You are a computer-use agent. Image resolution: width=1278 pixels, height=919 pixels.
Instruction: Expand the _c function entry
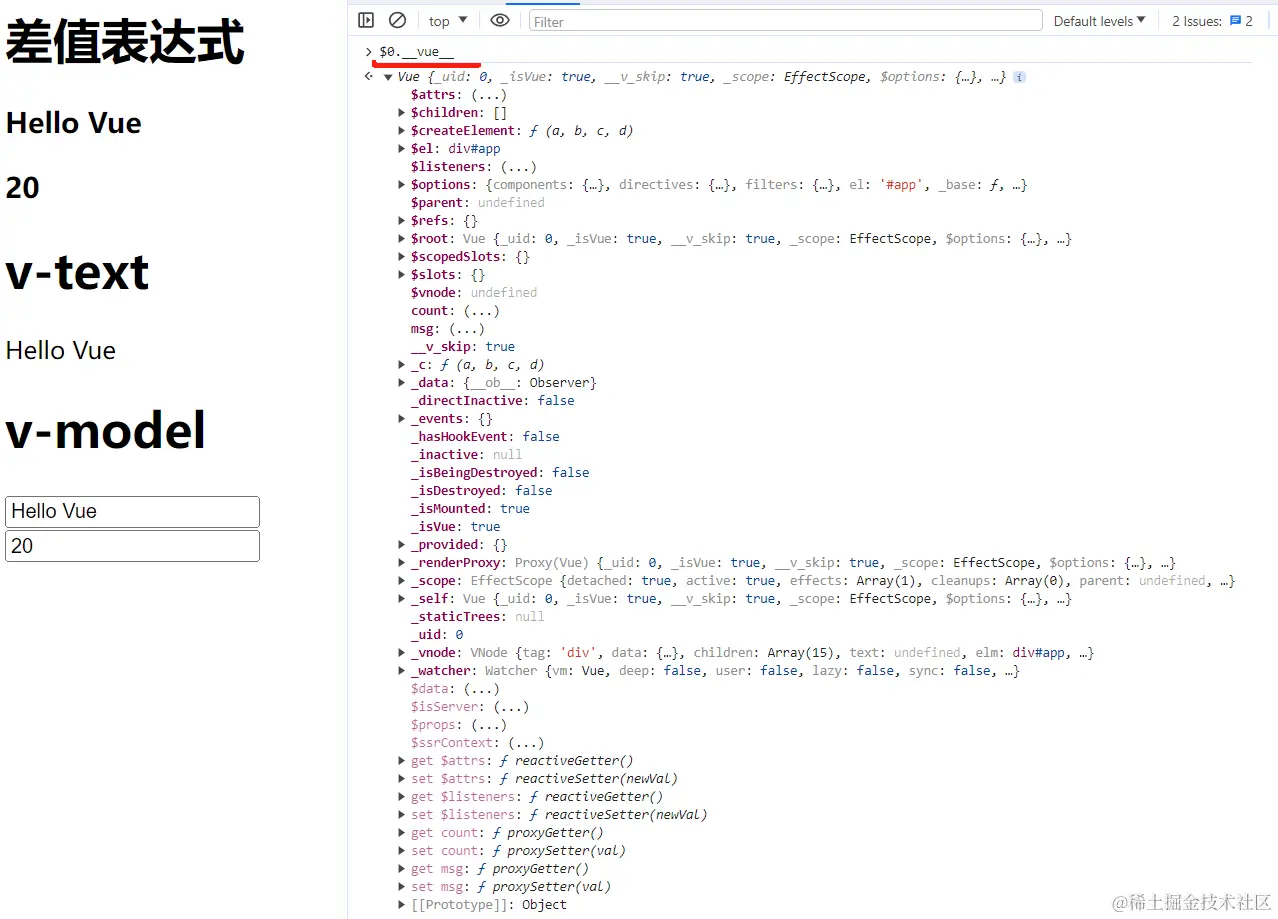point(402,365)
